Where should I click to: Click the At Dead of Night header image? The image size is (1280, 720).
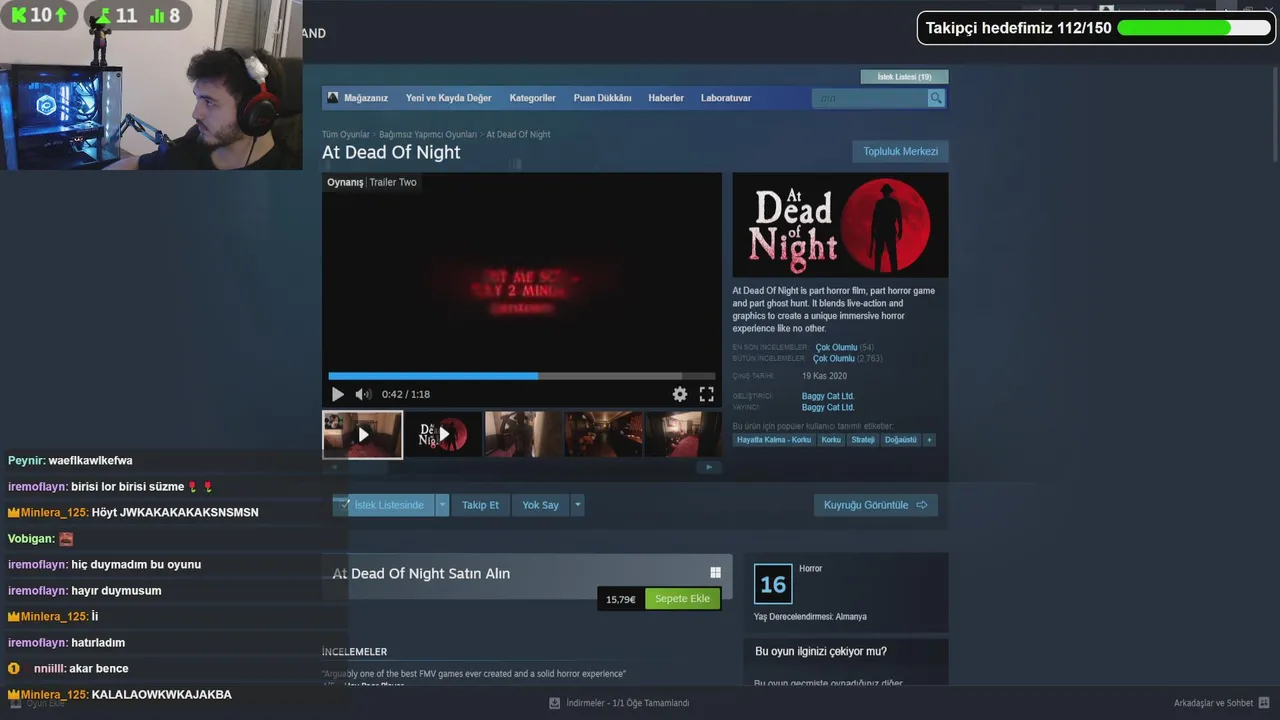pos(840,225)
